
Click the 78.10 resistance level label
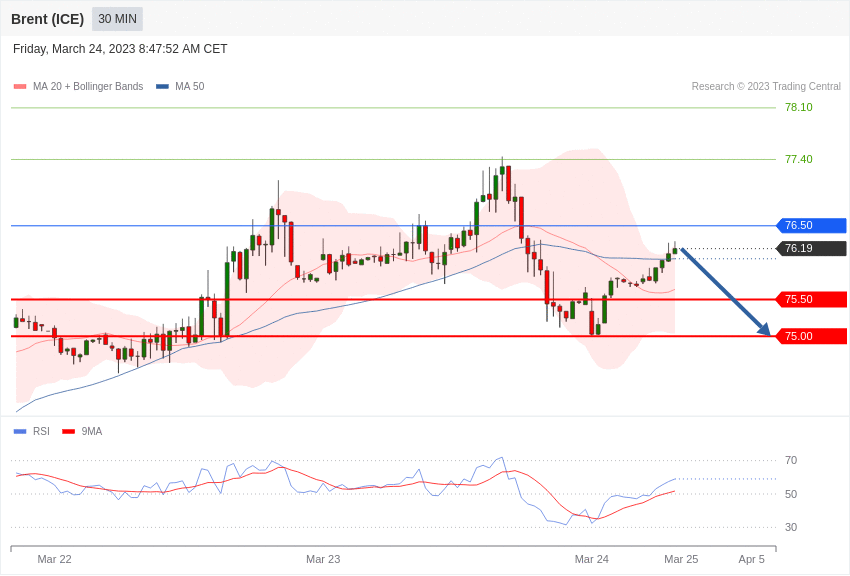point(799,107)
